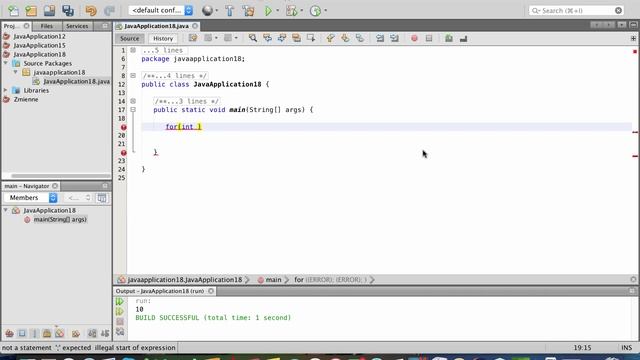
Task: Click the Clean and Build icon
Action: tap(248, 11)
